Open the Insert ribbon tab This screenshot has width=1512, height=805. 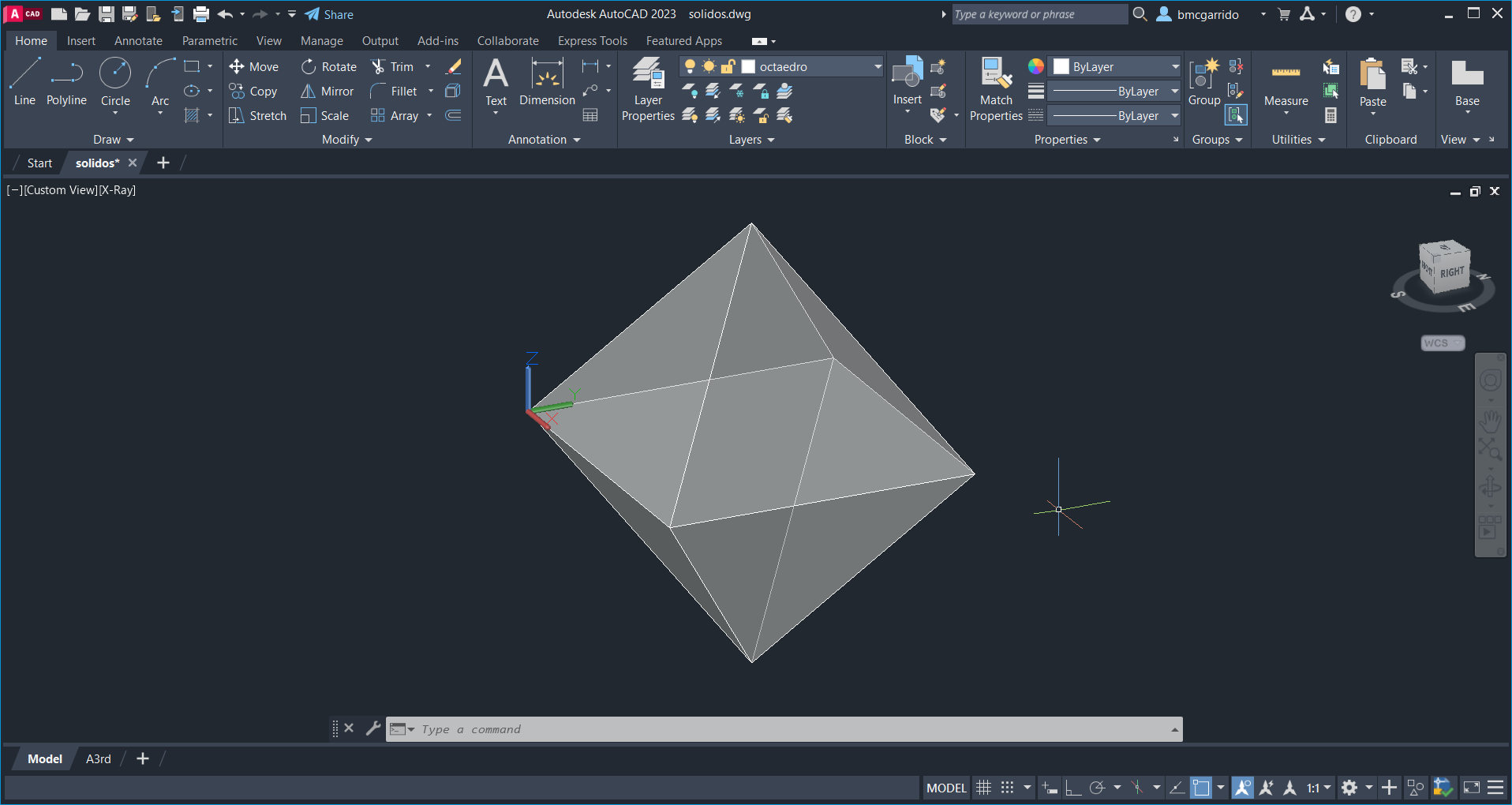(81, 41)
